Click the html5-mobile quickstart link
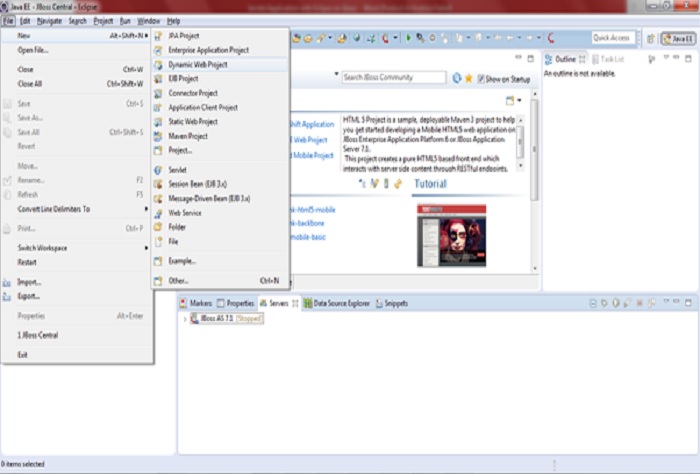The image size is (700, 474). pos(313,210)
